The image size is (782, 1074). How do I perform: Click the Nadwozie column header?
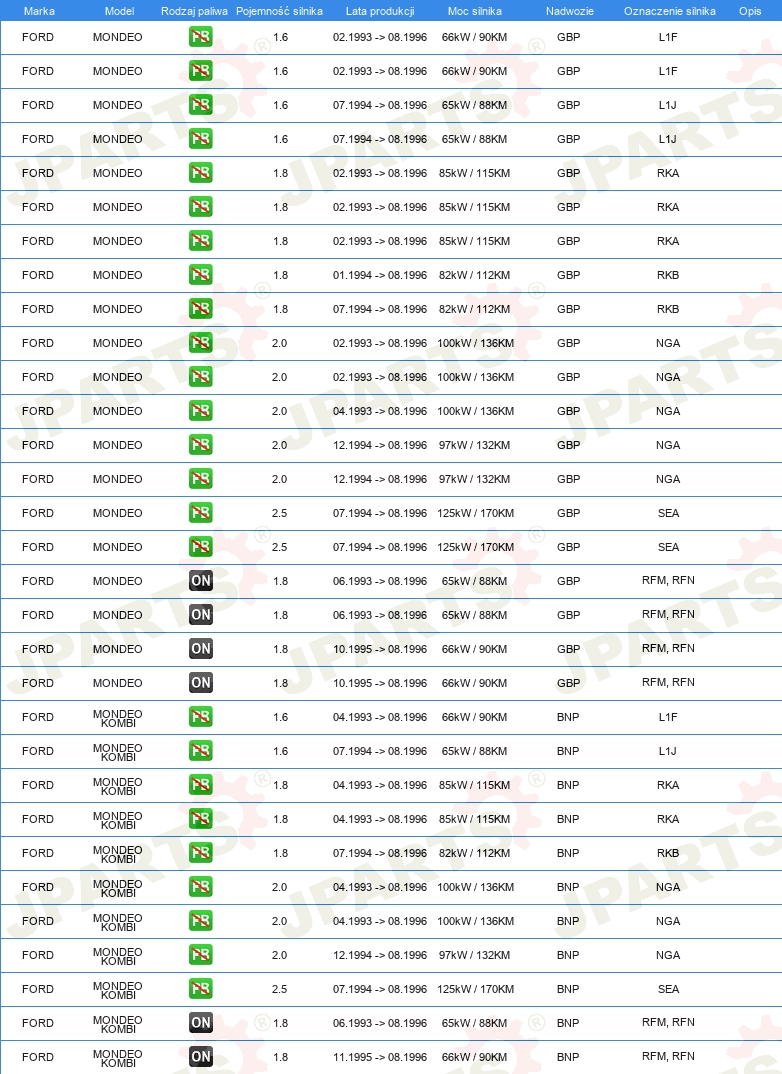570,11
